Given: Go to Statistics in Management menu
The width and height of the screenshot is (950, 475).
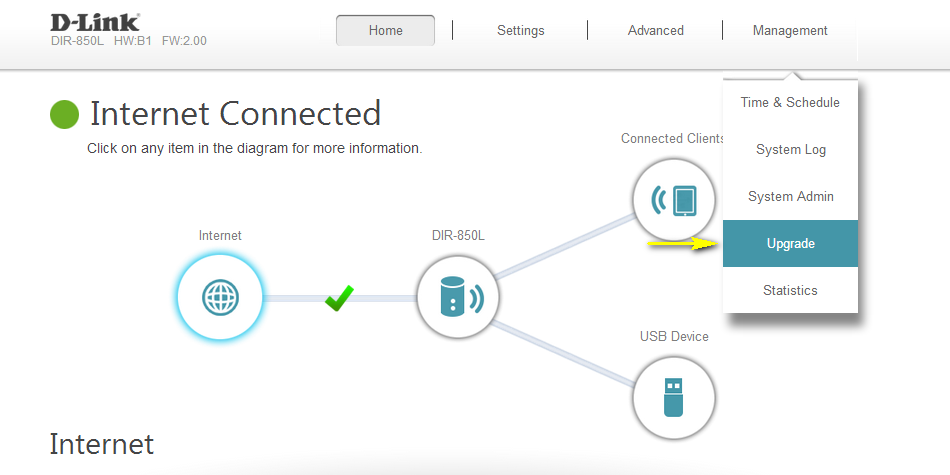Looking at the screenshot, I should 790,291.
